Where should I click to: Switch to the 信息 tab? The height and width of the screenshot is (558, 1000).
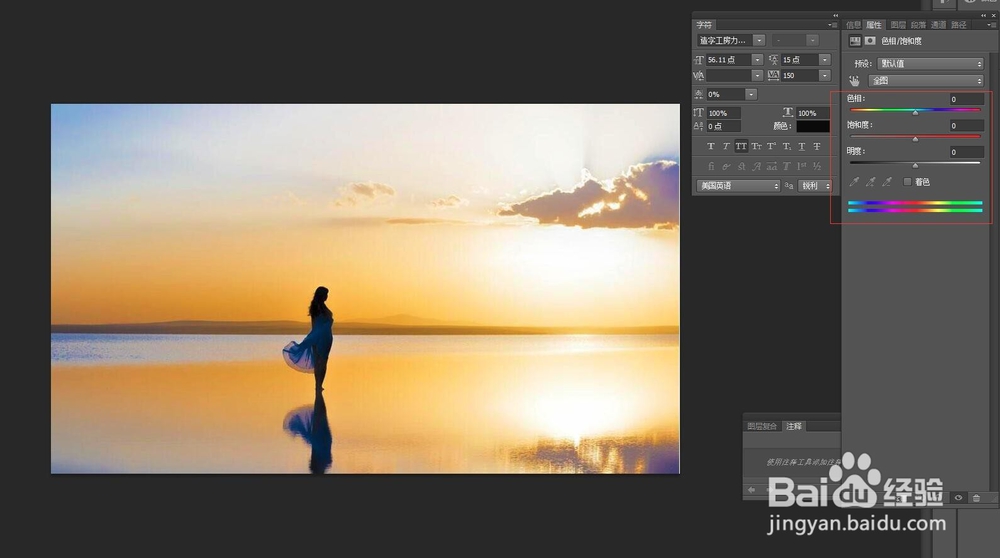pyautogui.click(x=854, y=25)
